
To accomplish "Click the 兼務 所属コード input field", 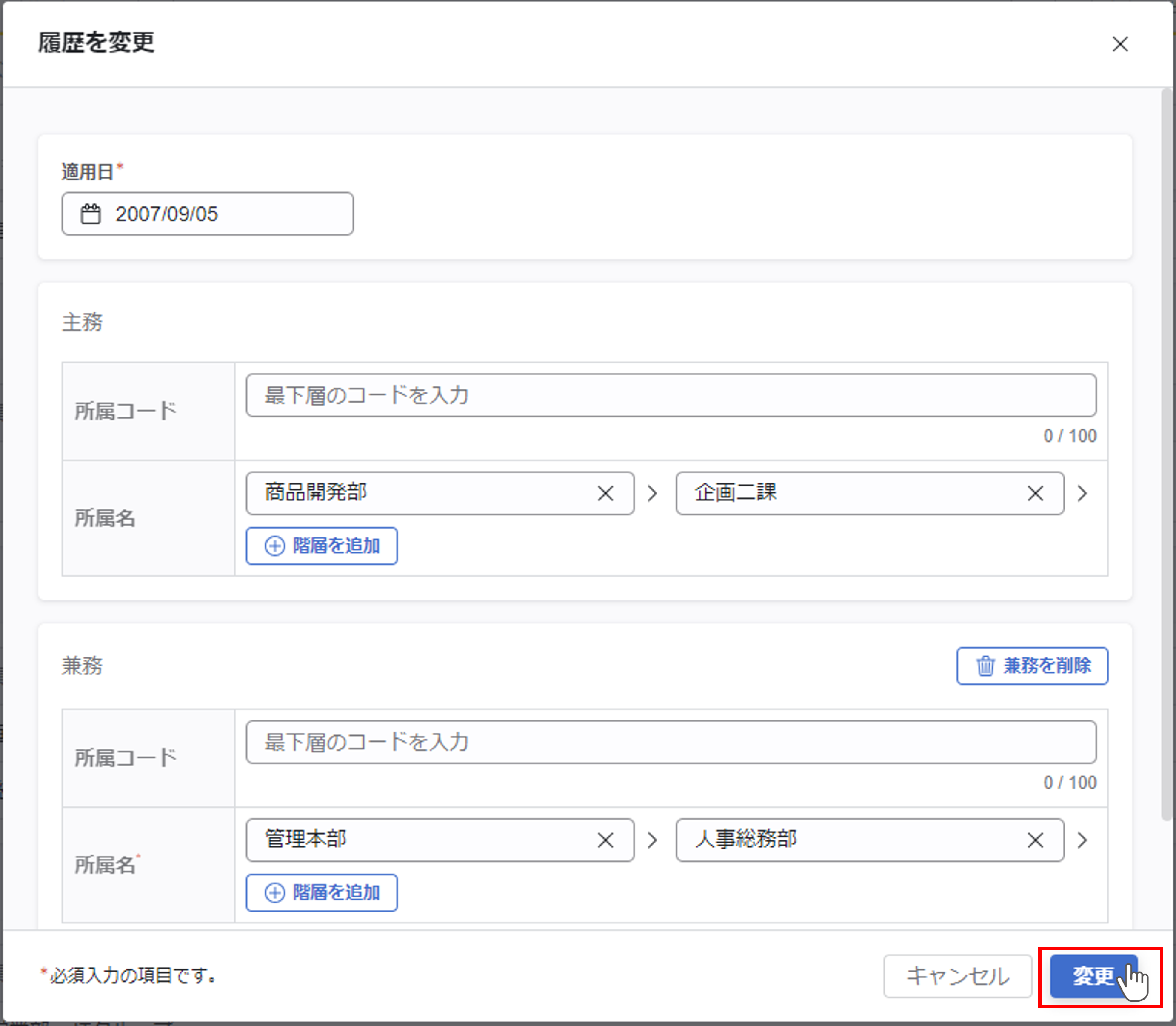I will click(671, 741).
